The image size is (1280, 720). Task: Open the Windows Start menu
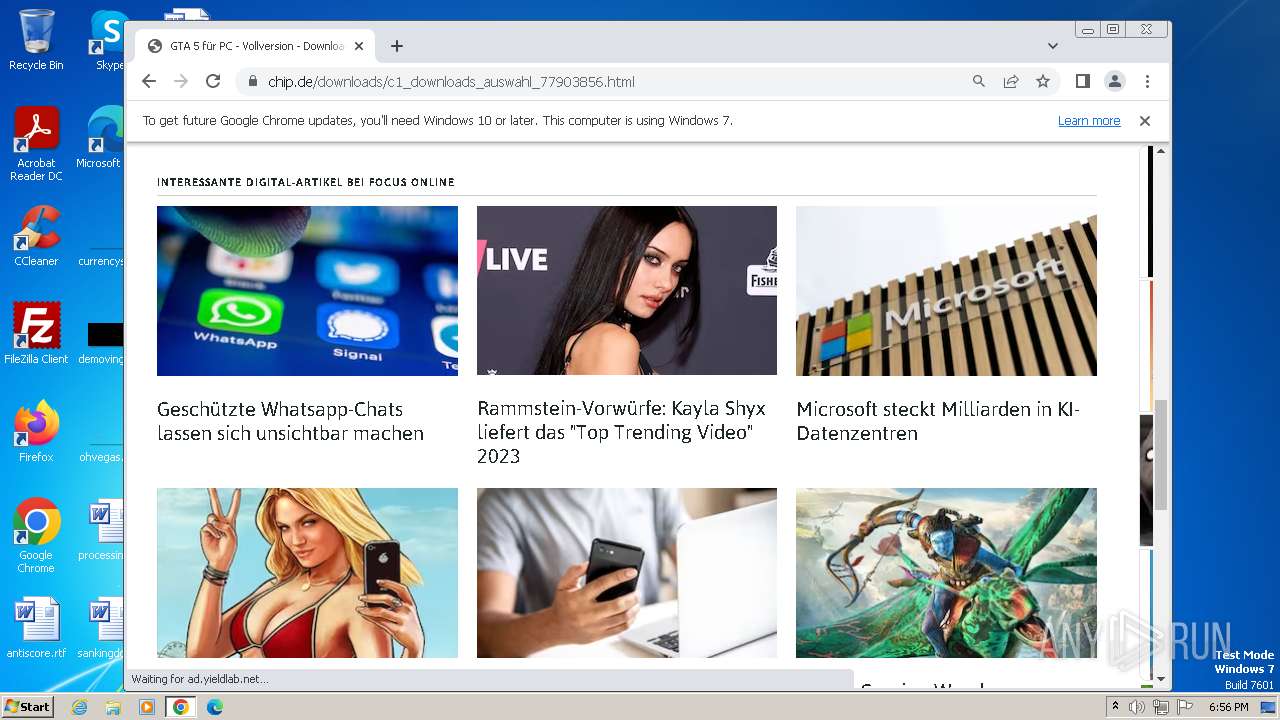[x=28, y=706]
